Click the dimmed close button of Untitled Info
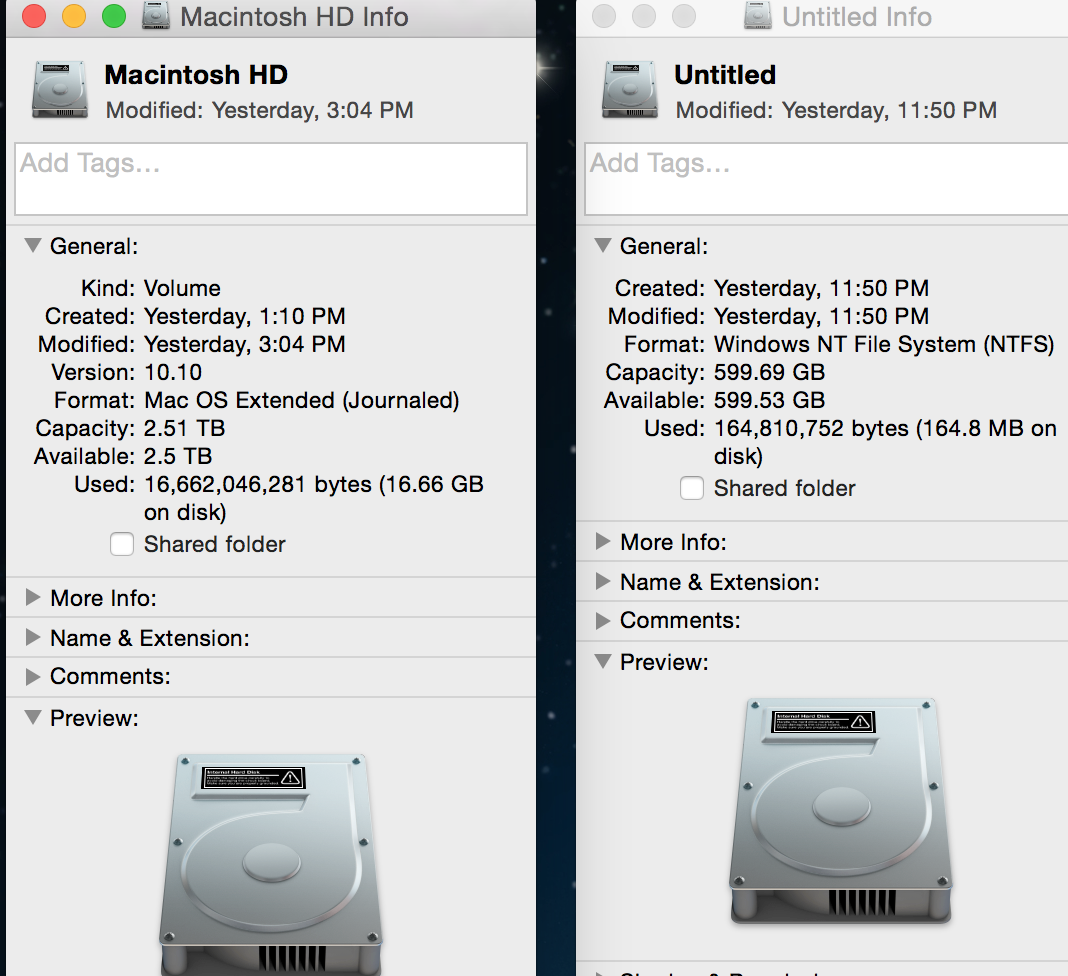Screen dimensions: 1068x976 point(604,16)
